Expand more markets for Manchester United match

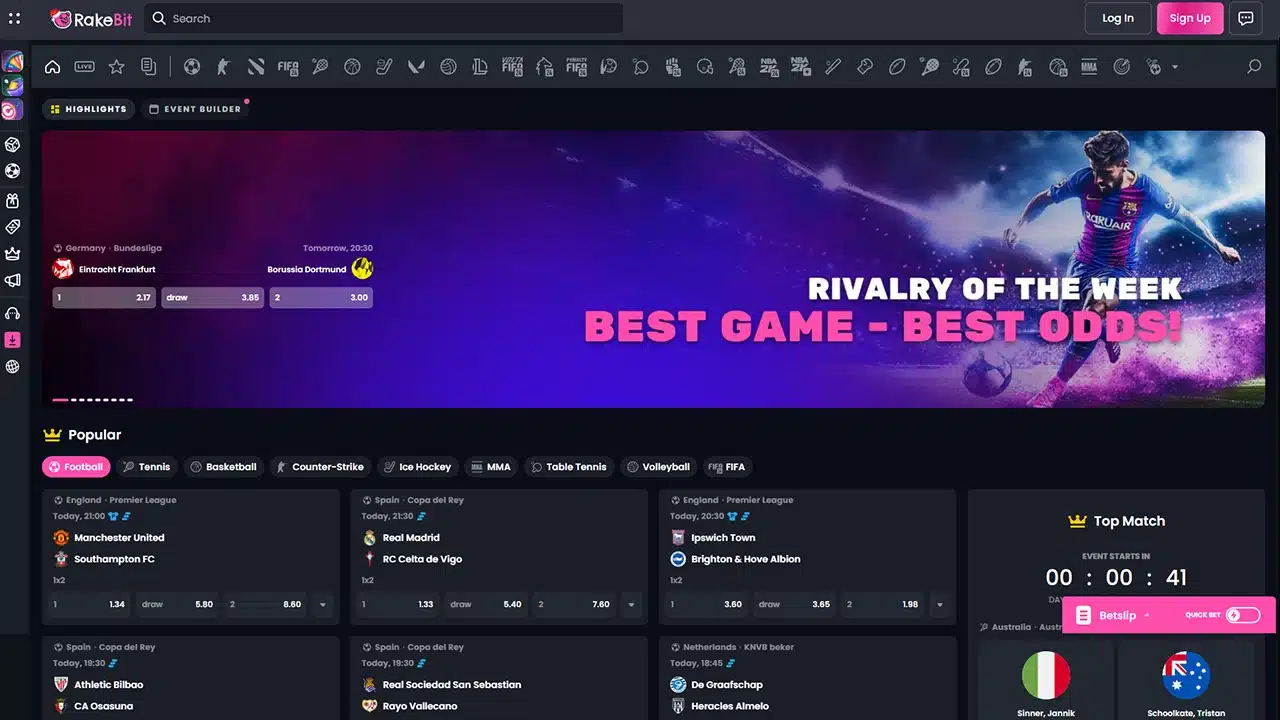(x=322, y=605)
